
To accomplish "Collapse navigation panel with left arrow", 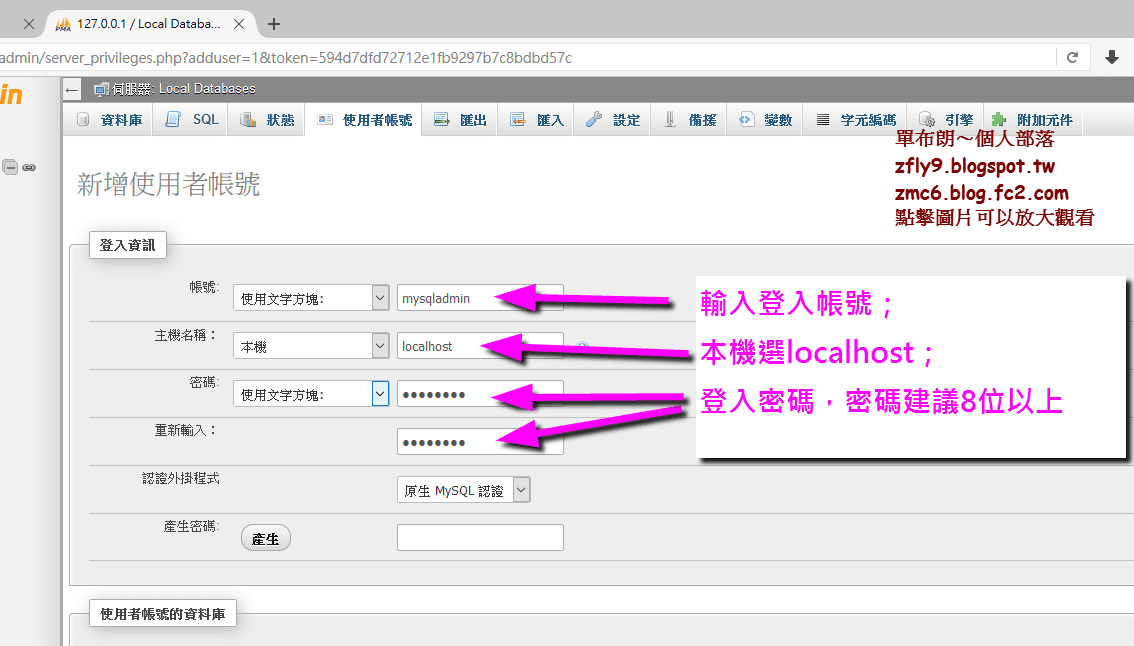I will 72,90.
